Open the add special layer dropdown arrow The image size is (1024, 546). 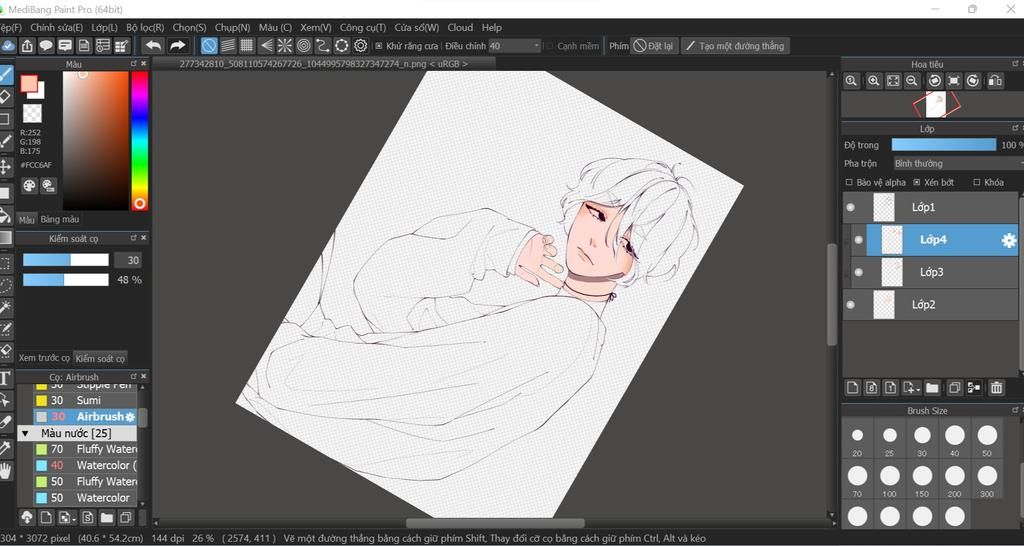(x=918, y=390)
